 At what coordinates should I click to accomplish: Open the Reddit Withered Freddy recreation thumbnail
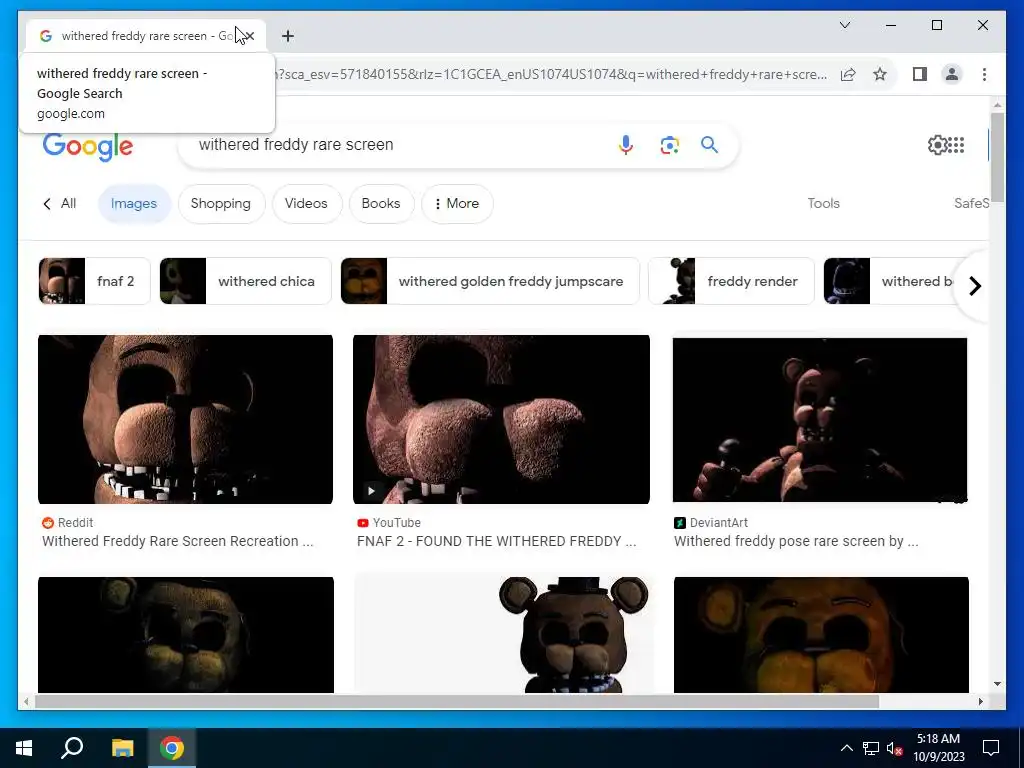coord(185,419)
